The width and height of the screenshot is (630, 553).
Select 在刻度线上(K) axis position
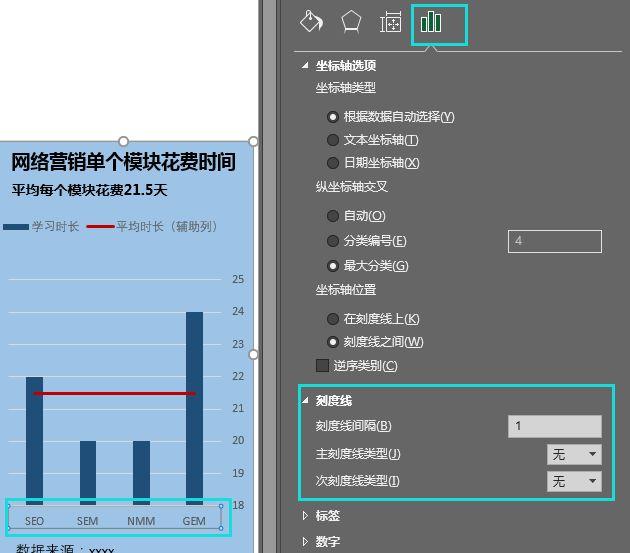pos(373,319)
